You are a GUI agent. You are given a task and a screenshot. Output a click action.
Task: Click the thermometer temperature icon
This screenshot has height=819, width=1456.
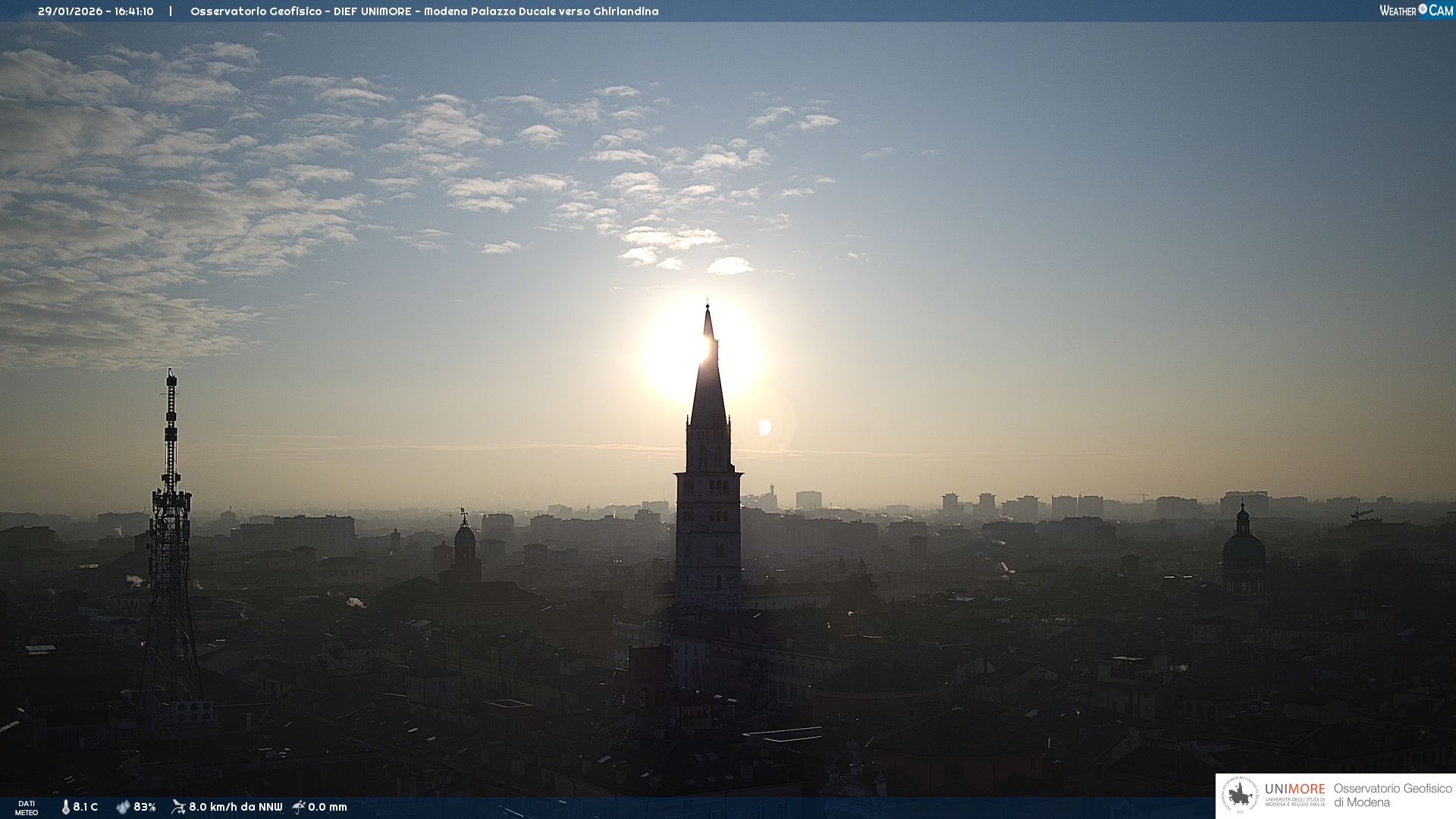[65, 807]
